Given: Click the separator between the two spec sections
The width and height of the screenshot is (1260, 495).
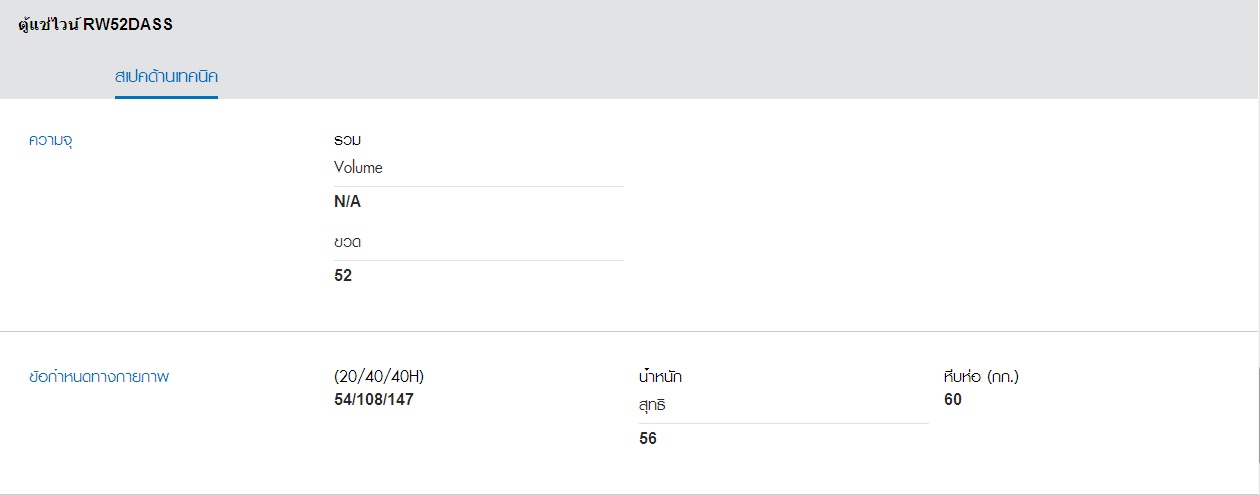Looking at the screenshot, I should point(630,331).
